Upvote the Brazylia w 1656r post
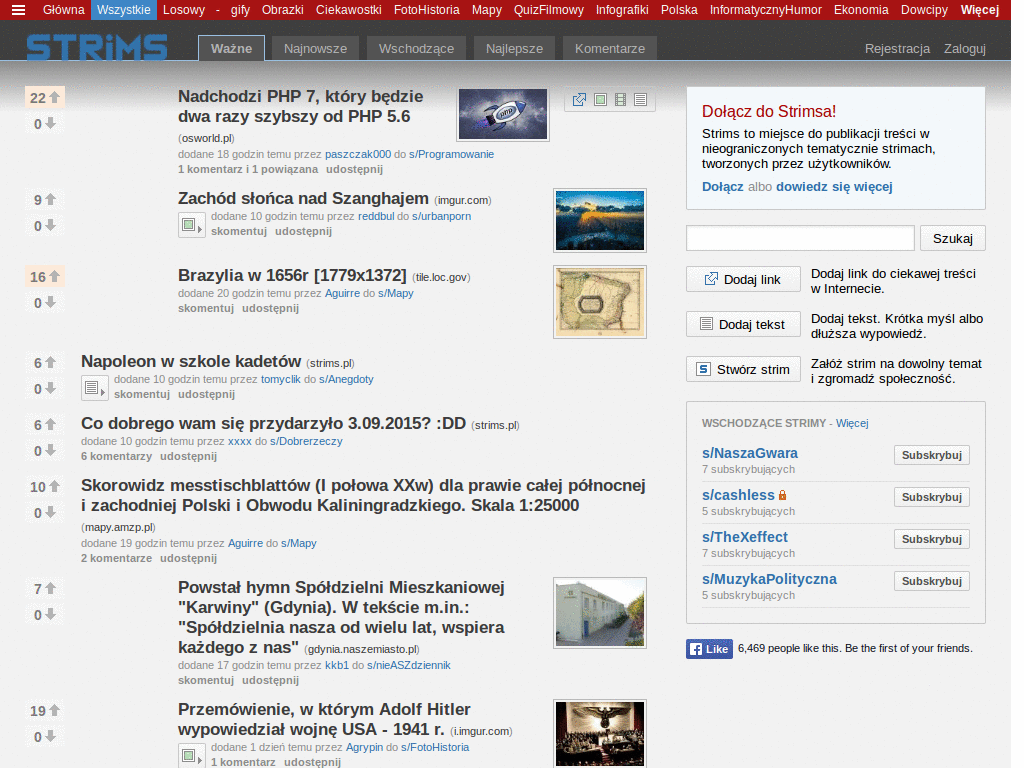Screen dimensions: 1024x768 pyautogui.click(x=55, y=276)
